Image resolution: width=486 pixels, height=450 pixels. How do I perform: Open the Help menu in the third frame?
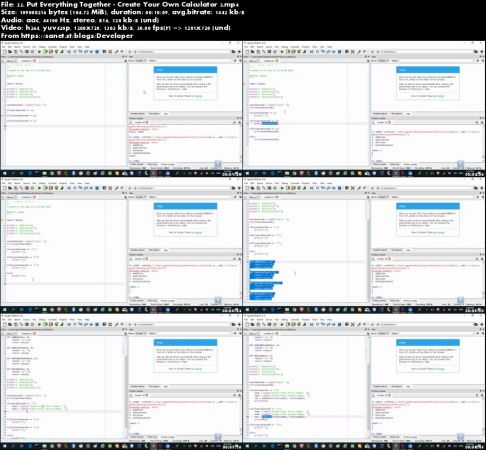(87, 183)
